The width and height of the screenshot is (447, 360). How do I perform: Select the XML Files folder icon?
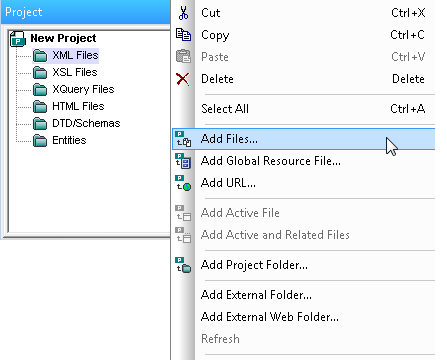tap(40, 55)
